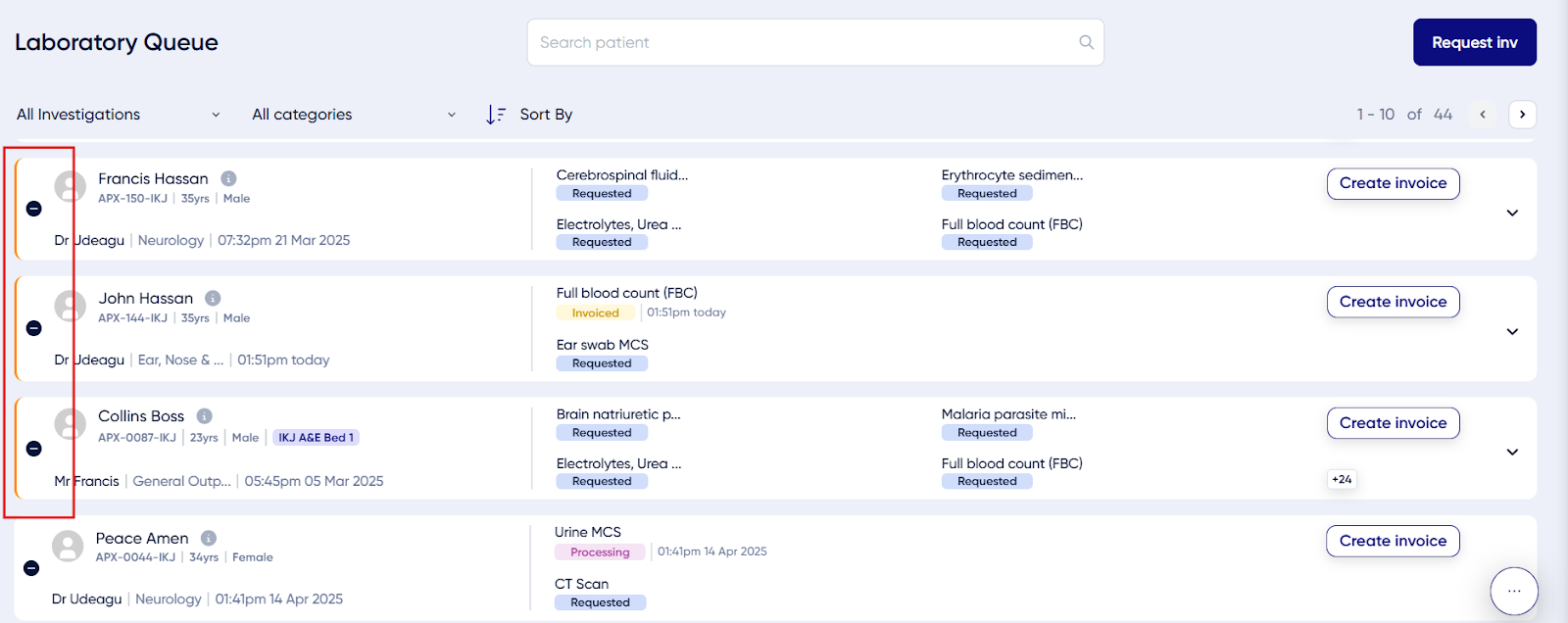This screenshot has width=1568, height=623.
Task: Go to the previous page of results
Action: (x=1483, y=115)
